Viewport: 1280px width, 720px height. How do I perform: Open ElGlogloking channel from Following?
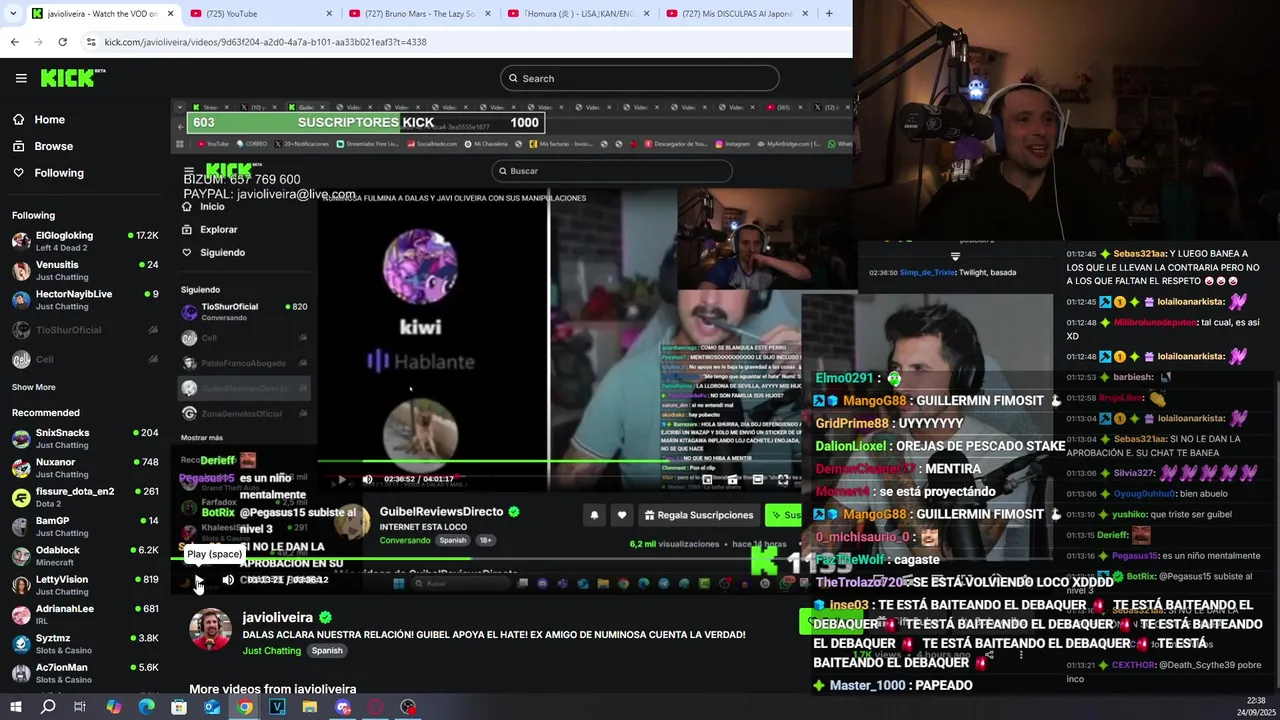click(85, 241)
